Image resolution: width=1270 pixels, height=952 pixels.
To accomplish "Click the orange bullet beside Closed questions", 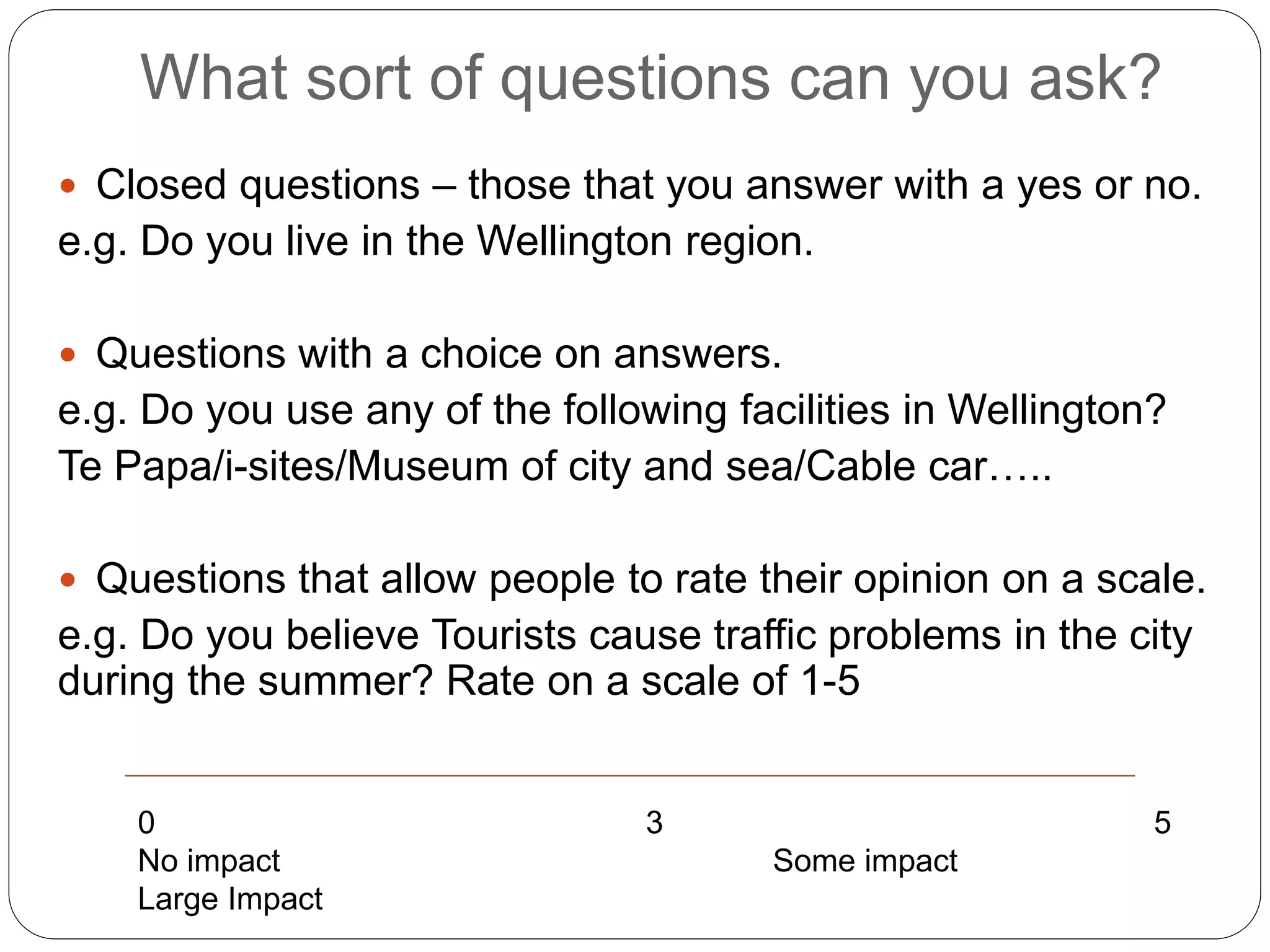I will (68, 185).
